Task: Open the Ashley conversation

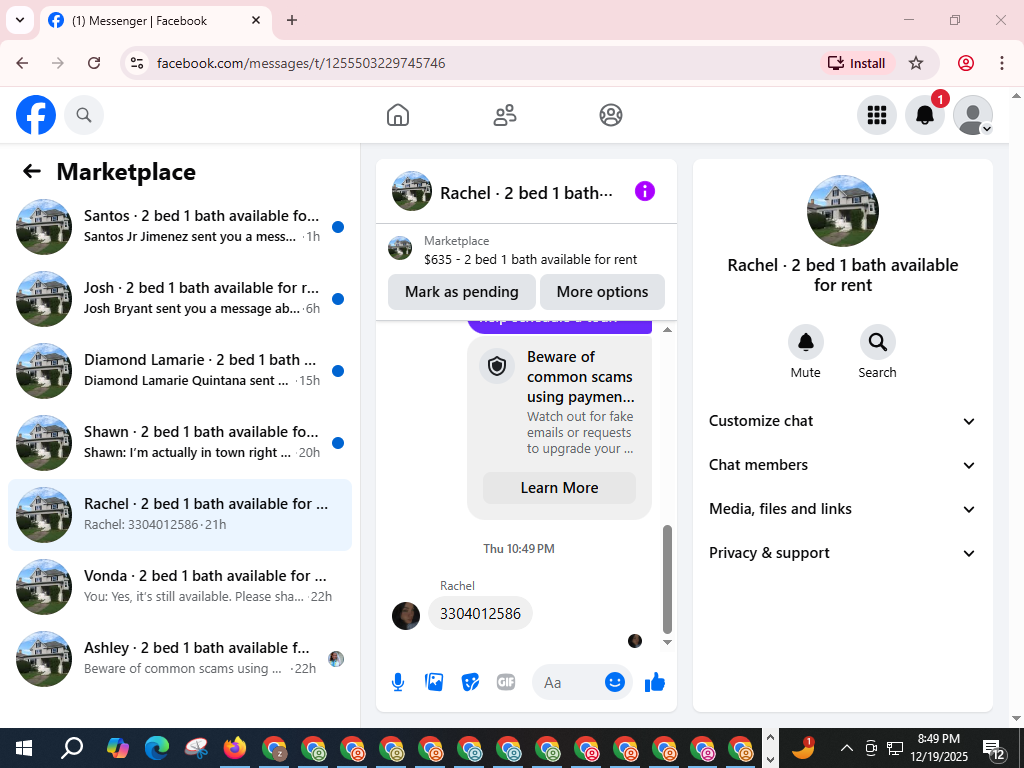Action: point(180,658)
